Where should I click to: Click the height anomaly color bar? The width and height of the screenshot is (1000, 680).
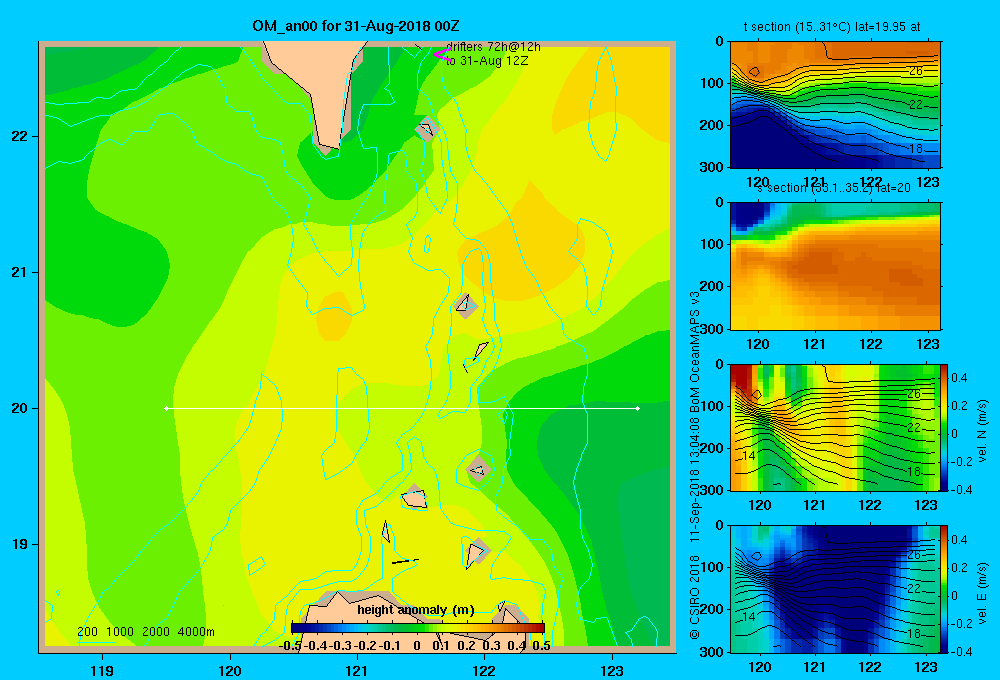(418, 627)
